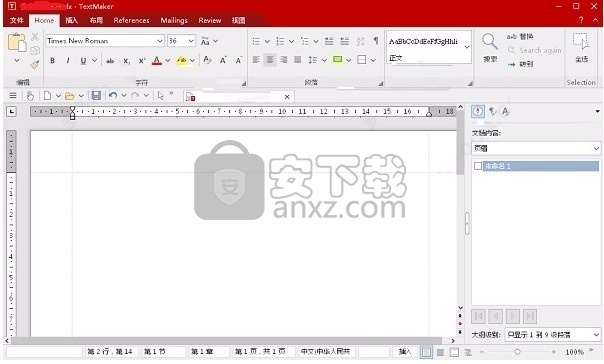Toggle Italic formatting
The width and height of the screenshot is (604, 364).
[68, 60]
